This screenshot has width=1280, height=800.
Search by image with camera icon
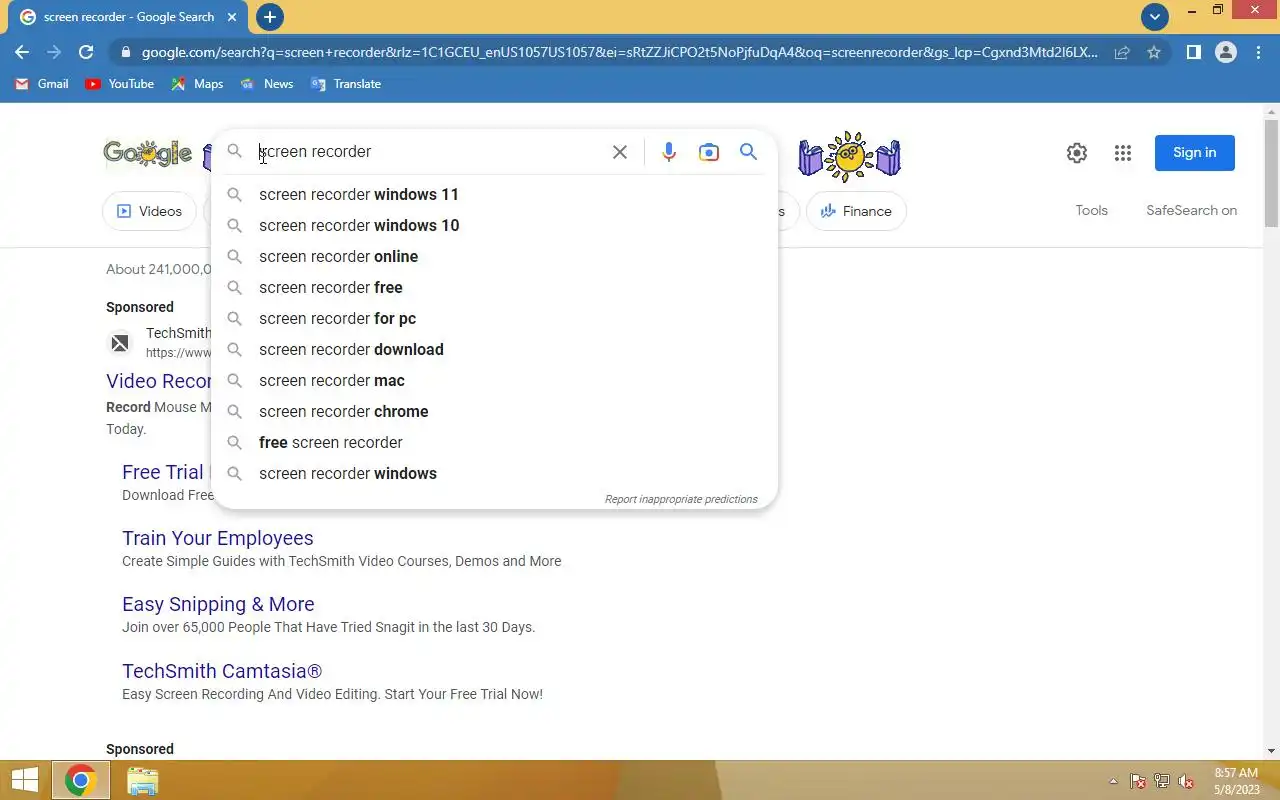pyautogui.click(x=709, y=152)
